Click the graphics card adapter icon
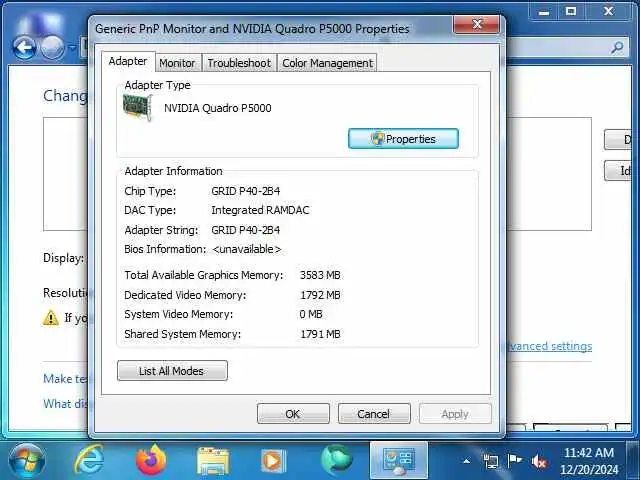The image size is (640, 480). click(x=138, y=107)
